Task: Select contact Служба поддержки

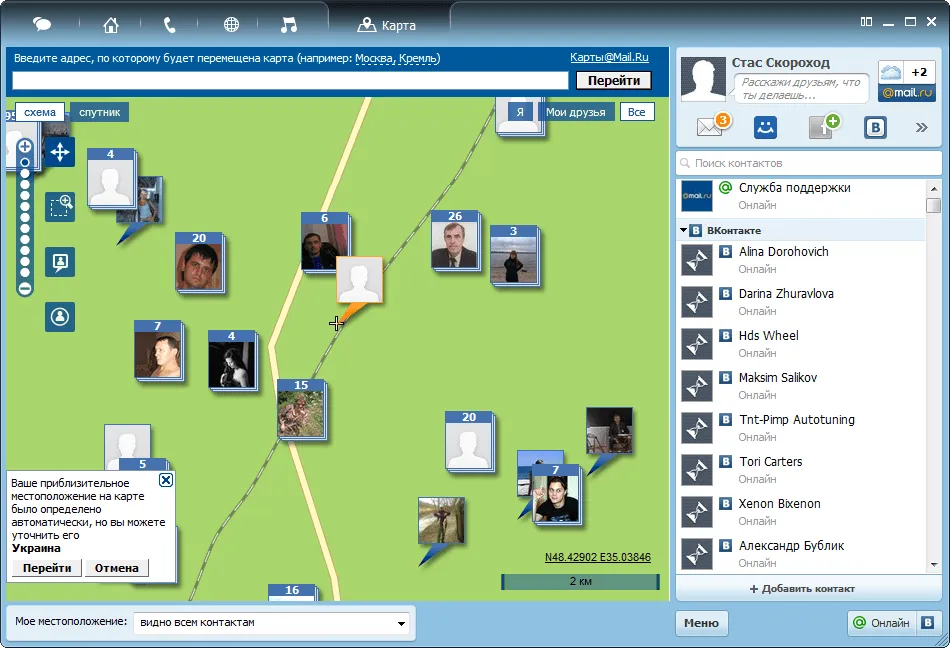Action: click(801, 197)
